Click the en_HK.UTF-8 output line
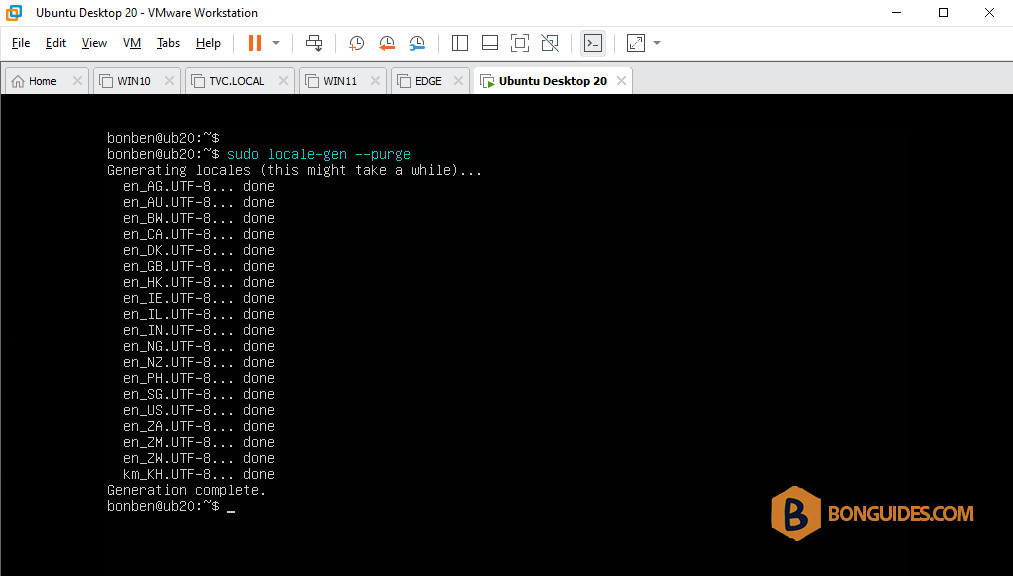1013x576 pixels. click(x=198, y=282)
